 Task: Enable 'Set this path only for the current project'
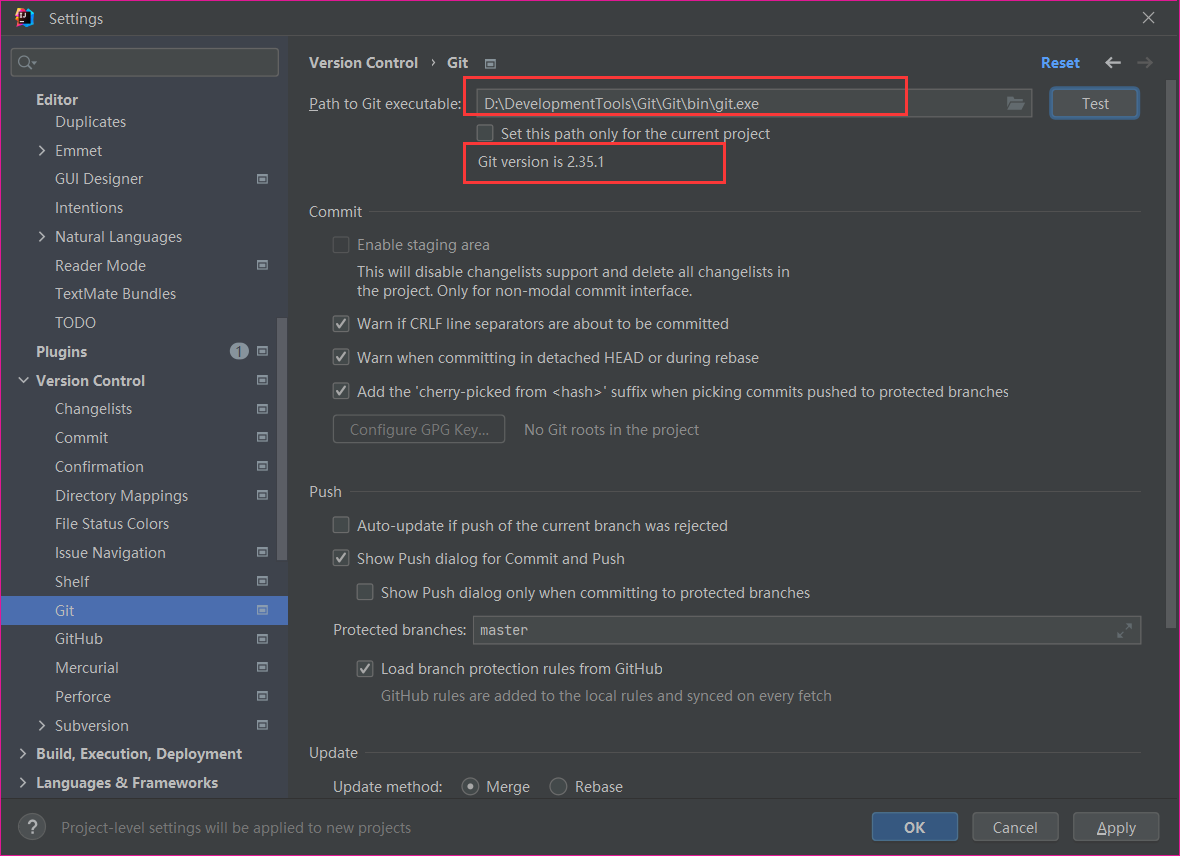pyautogui.click(x=485, y=133)
